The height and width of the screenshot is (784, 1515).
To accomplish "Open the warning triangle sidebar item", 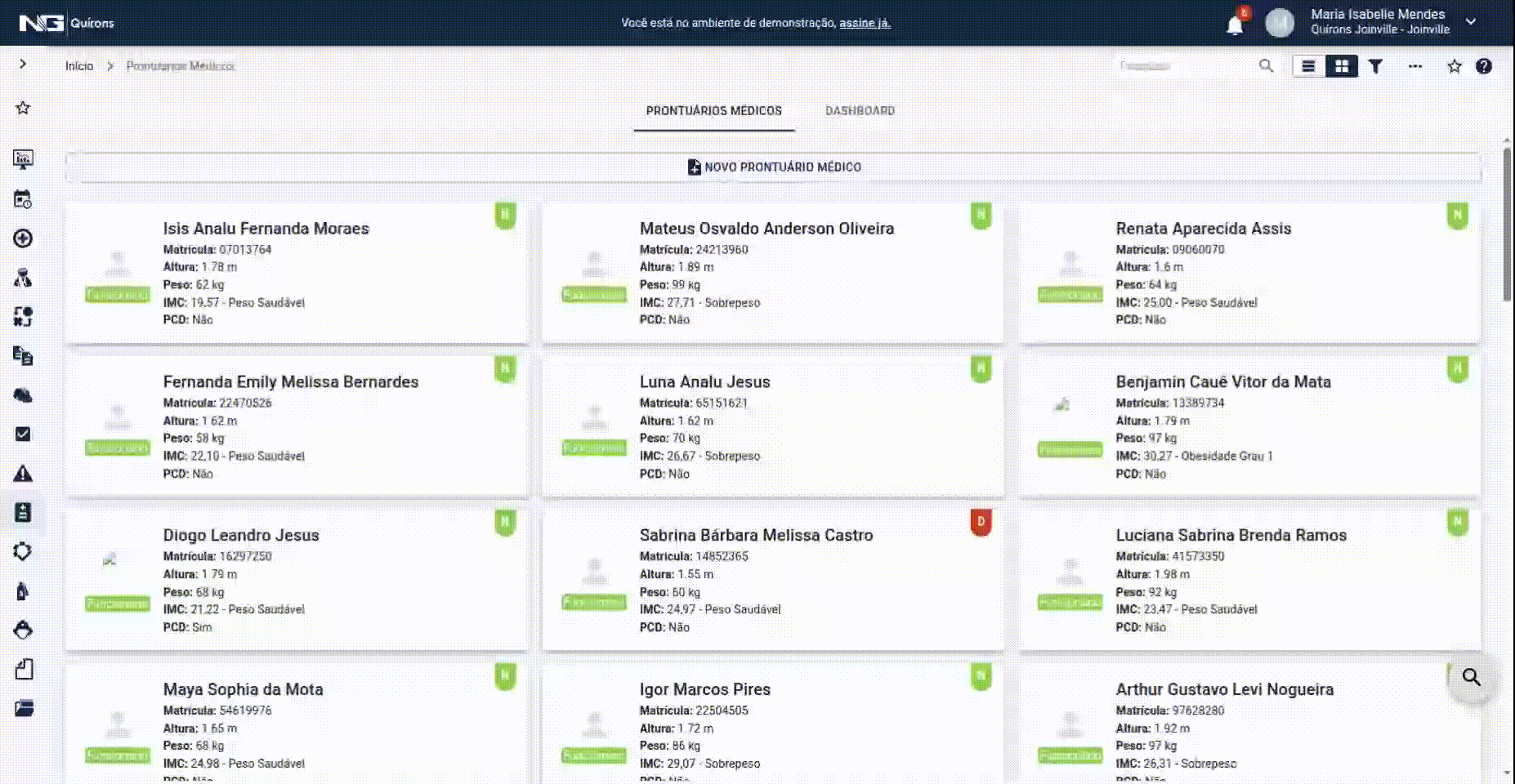I will pos(23,474).
